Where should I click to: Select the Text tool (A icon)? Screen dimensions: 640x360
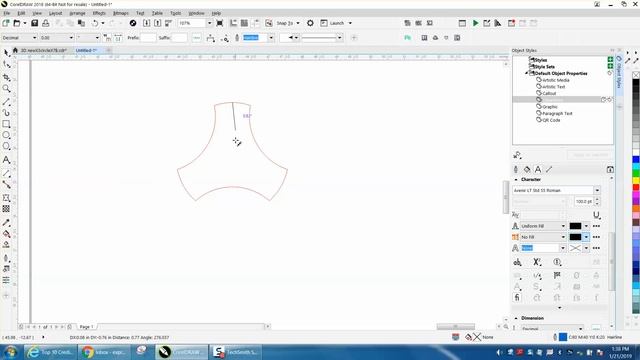[7, 160]
